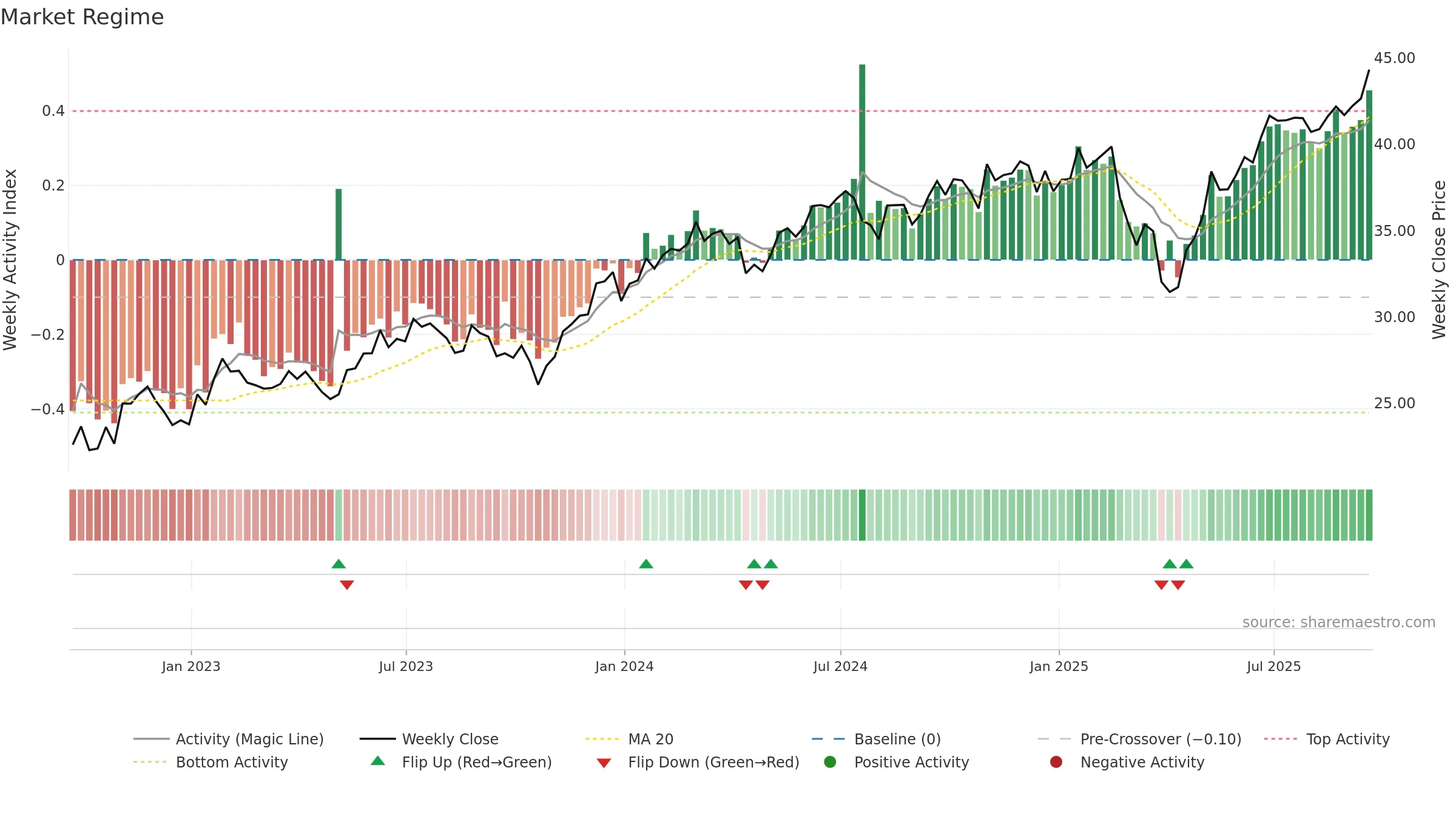The width and height of the screenshot is (1456, 819).
Task: Click the −0.4 activity index axis label
Action: tap(48, 409)
